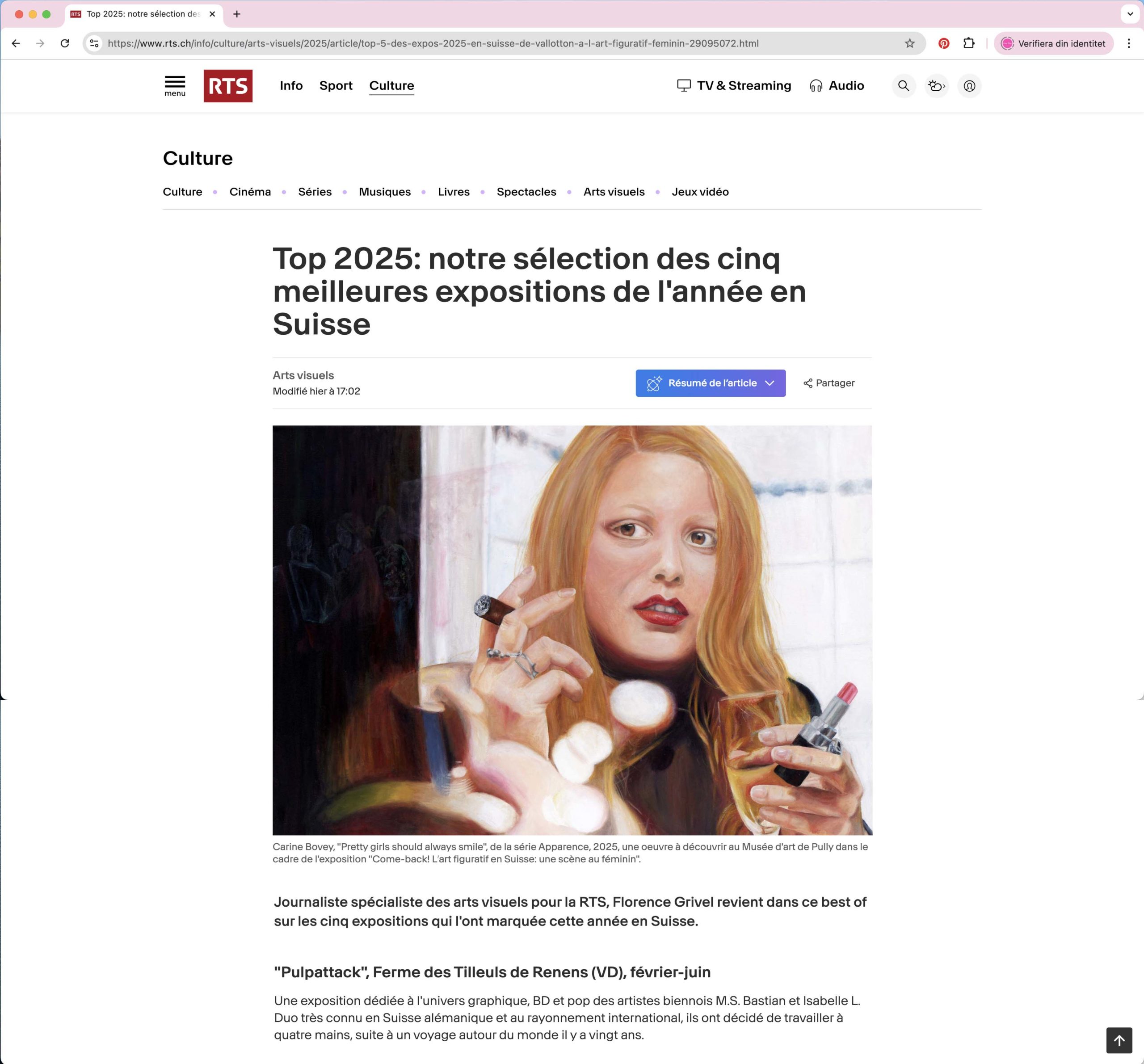Screen dimensions: 1144x1064
Task: Click the back-to-top arrow button
Action: click(1119, 1040)
